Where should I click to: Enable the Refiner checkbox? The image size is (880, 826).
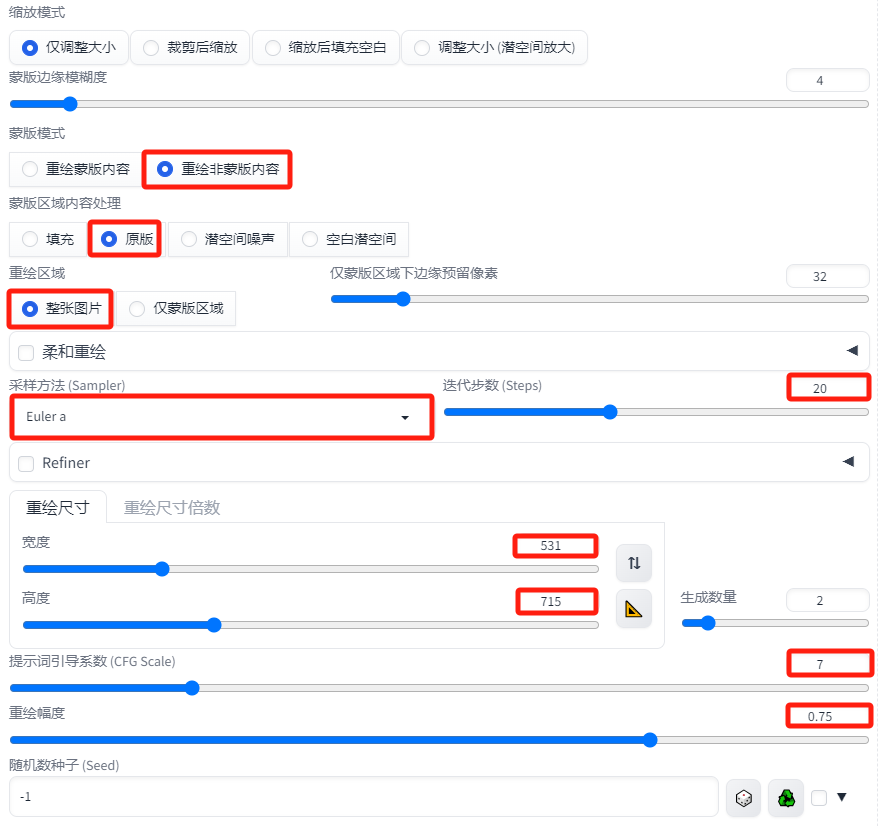click(x=26, y=464)
